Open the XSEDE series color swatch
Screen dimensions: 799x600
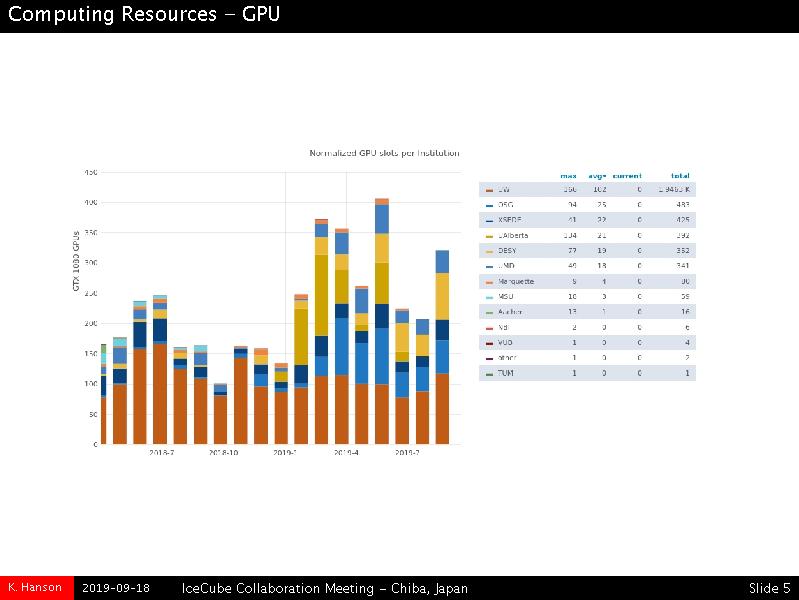click(489, 219)
